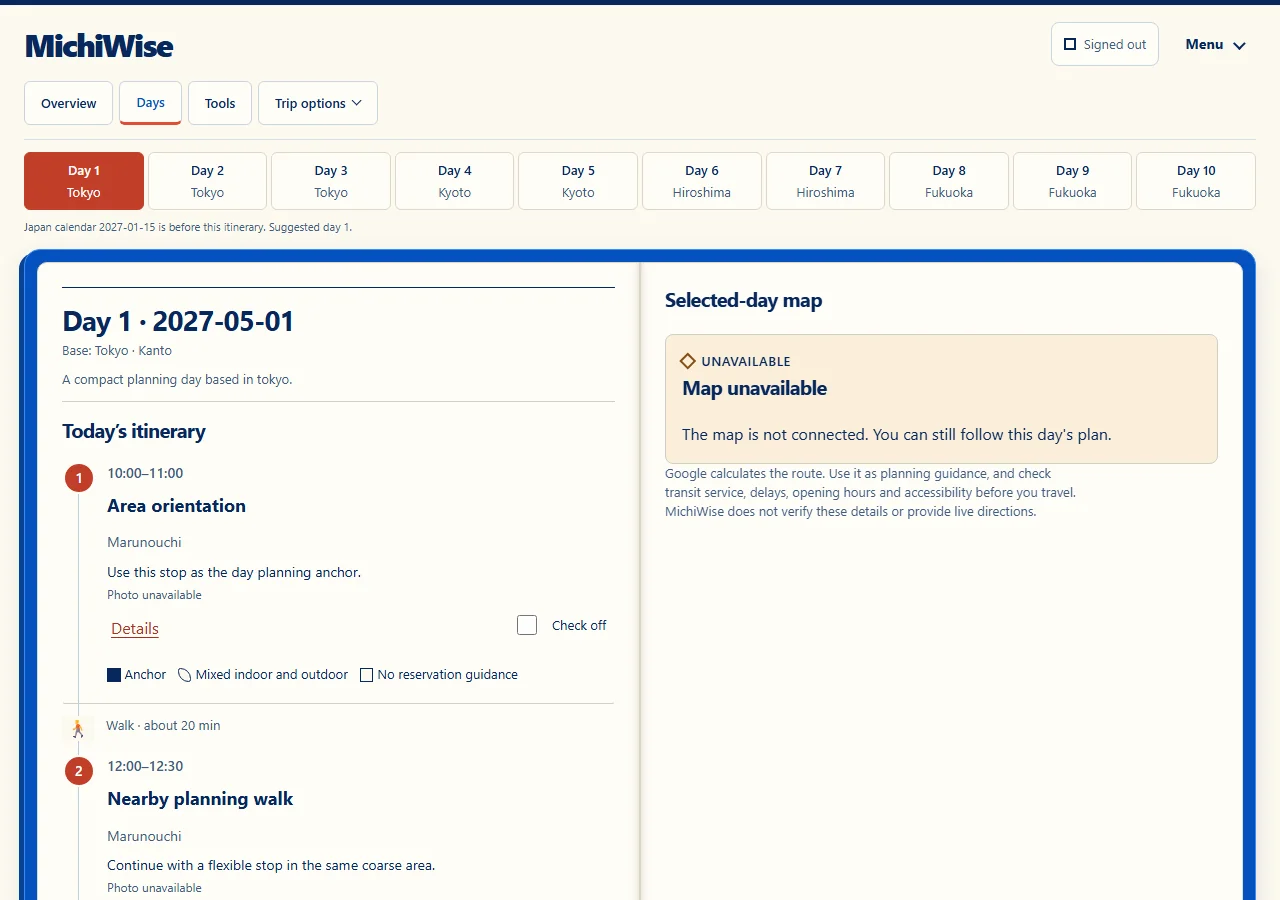
Task: Click the Unavailable diamond warning icon
Action: click(x=688, y=361)
